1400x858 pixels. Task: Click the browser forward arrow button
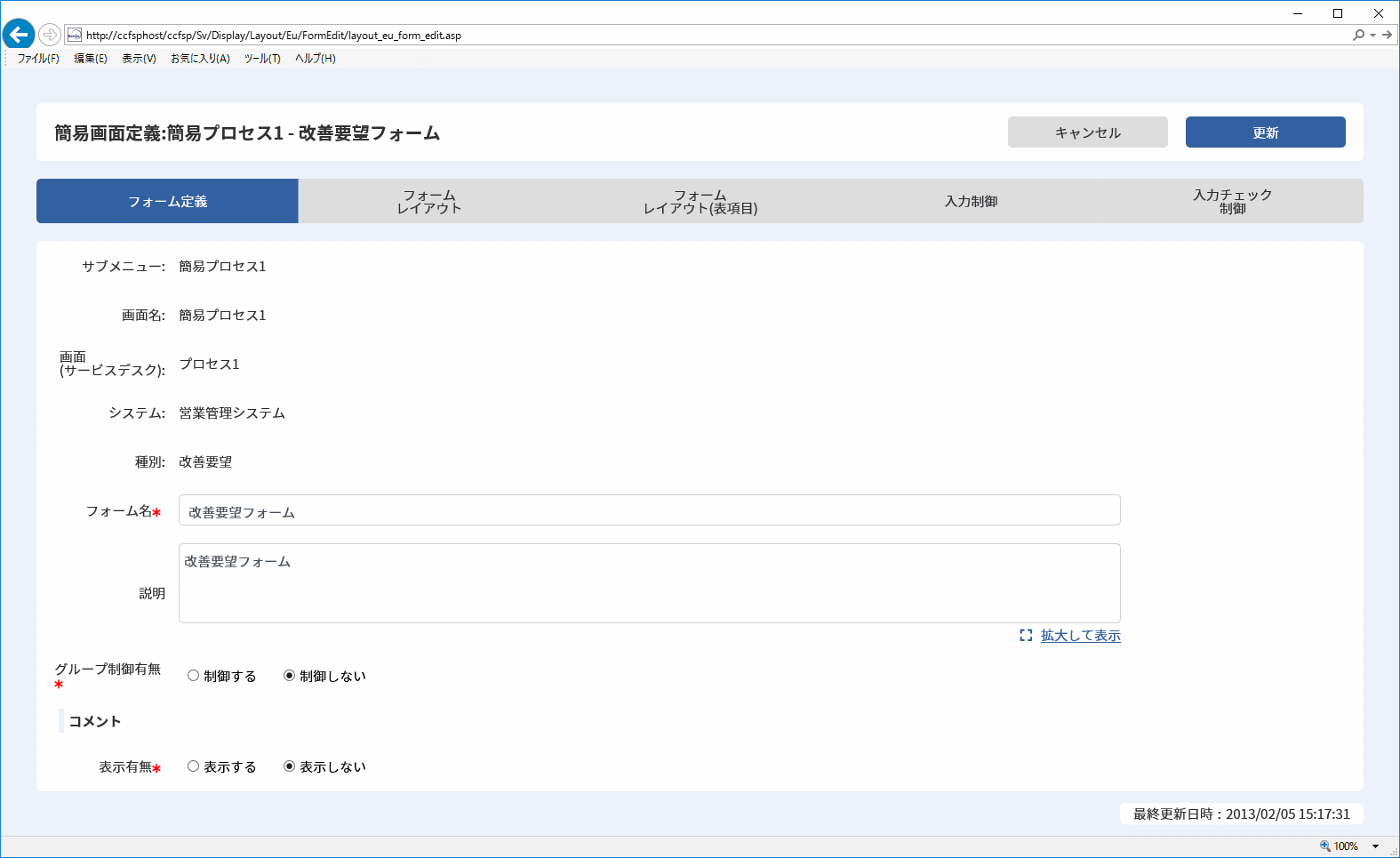click(50, 35)
